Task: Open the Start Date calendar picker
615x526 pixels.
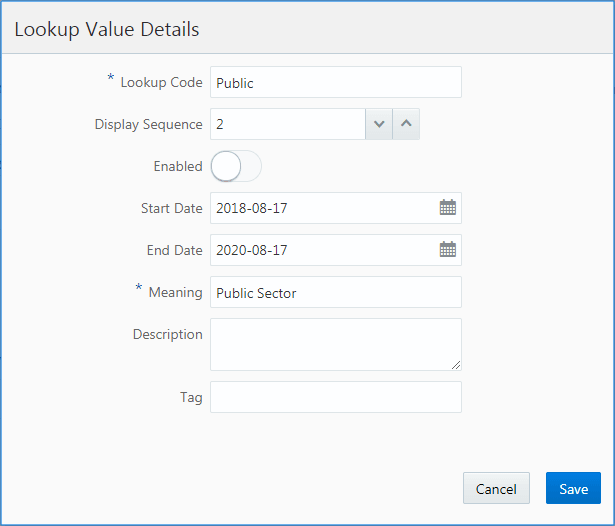Action: [x=448, y=208]
